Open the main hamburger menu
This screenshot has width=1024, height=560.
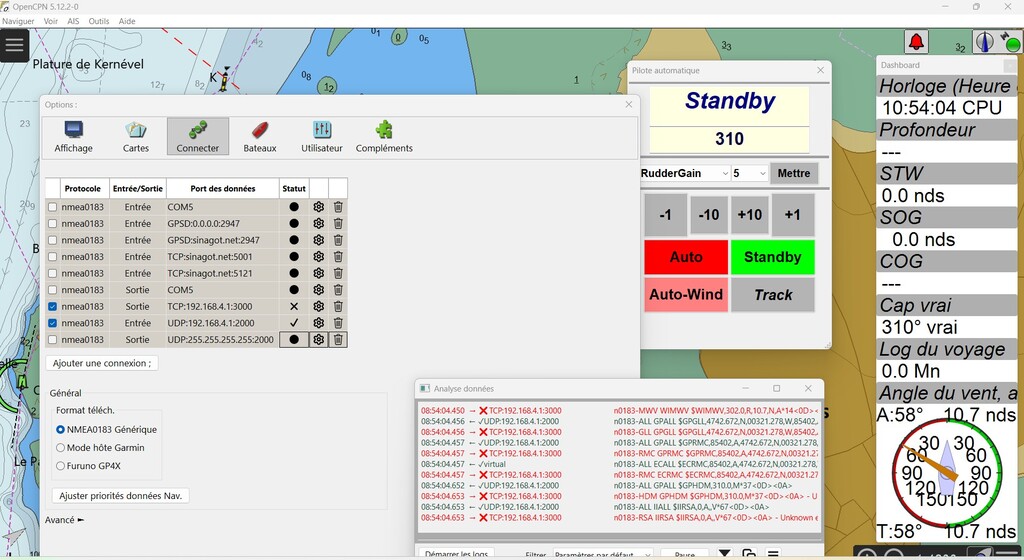[14, 45]
